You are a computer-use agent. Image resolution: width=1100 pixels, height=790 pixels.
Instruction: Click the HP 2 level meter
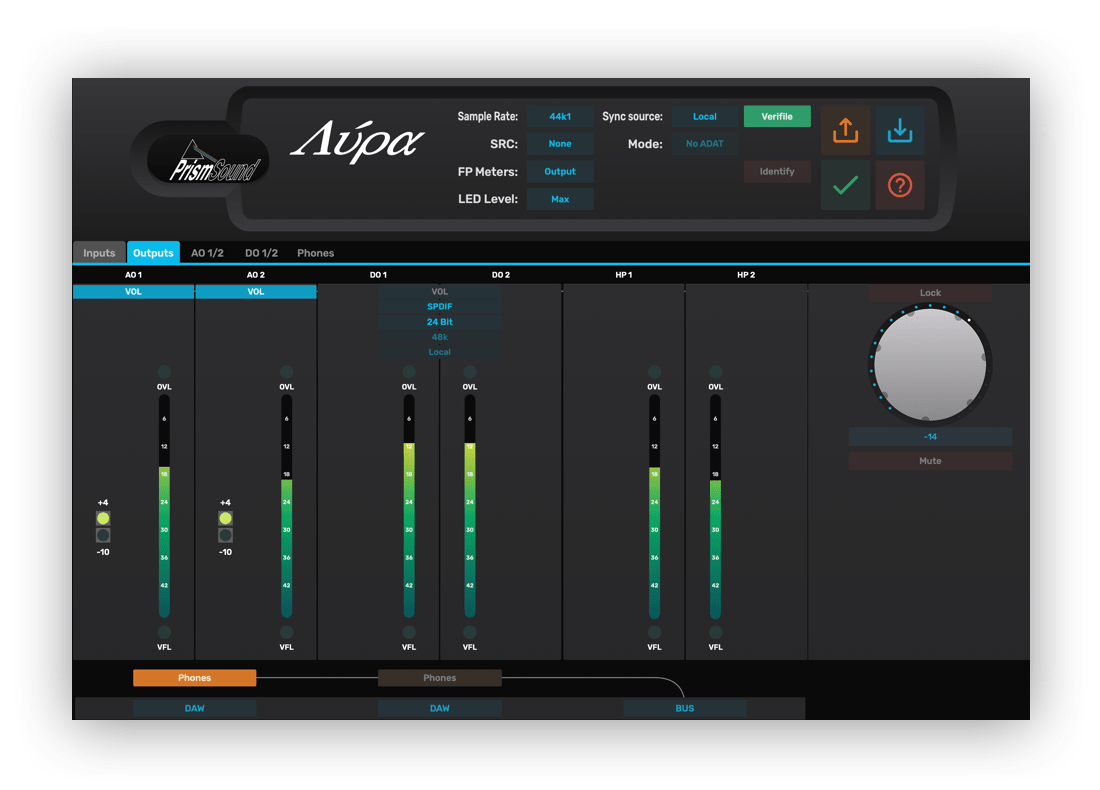(716, 506)
